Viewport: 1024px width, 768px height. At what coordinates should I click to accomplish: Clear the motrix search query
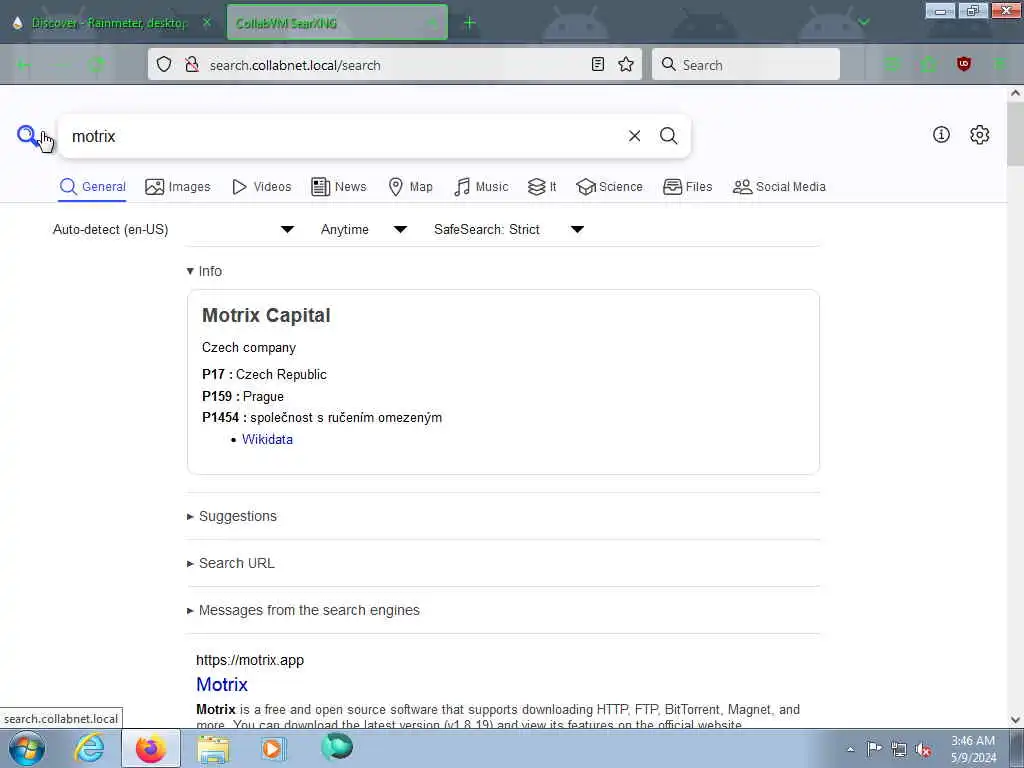(634, 136)
